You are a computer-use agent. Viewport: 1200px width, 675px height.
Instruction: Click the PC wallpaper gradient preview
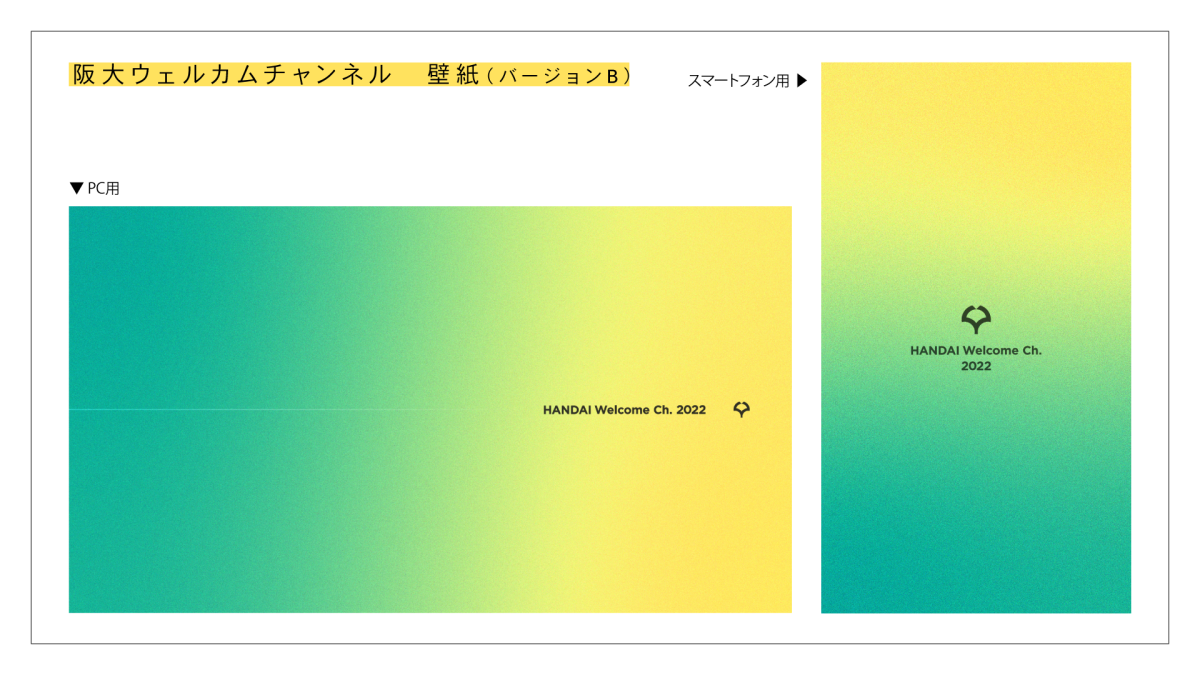430,409
